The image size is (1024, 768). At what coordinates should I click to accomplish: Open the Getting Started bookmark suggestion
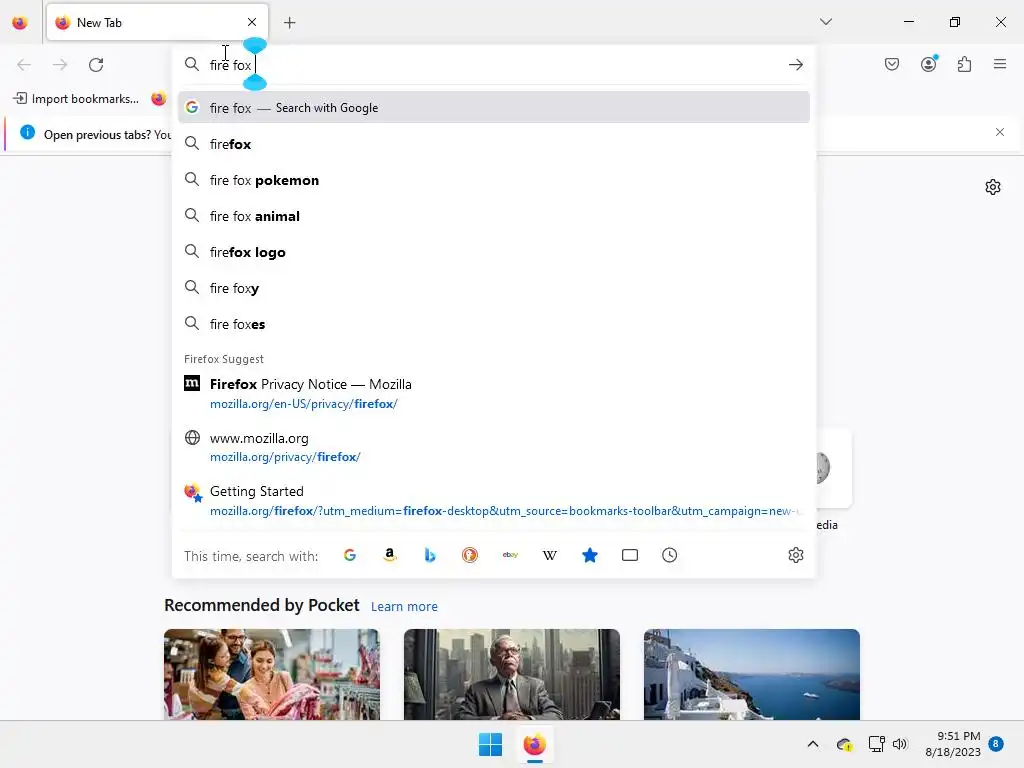(494, 500)
